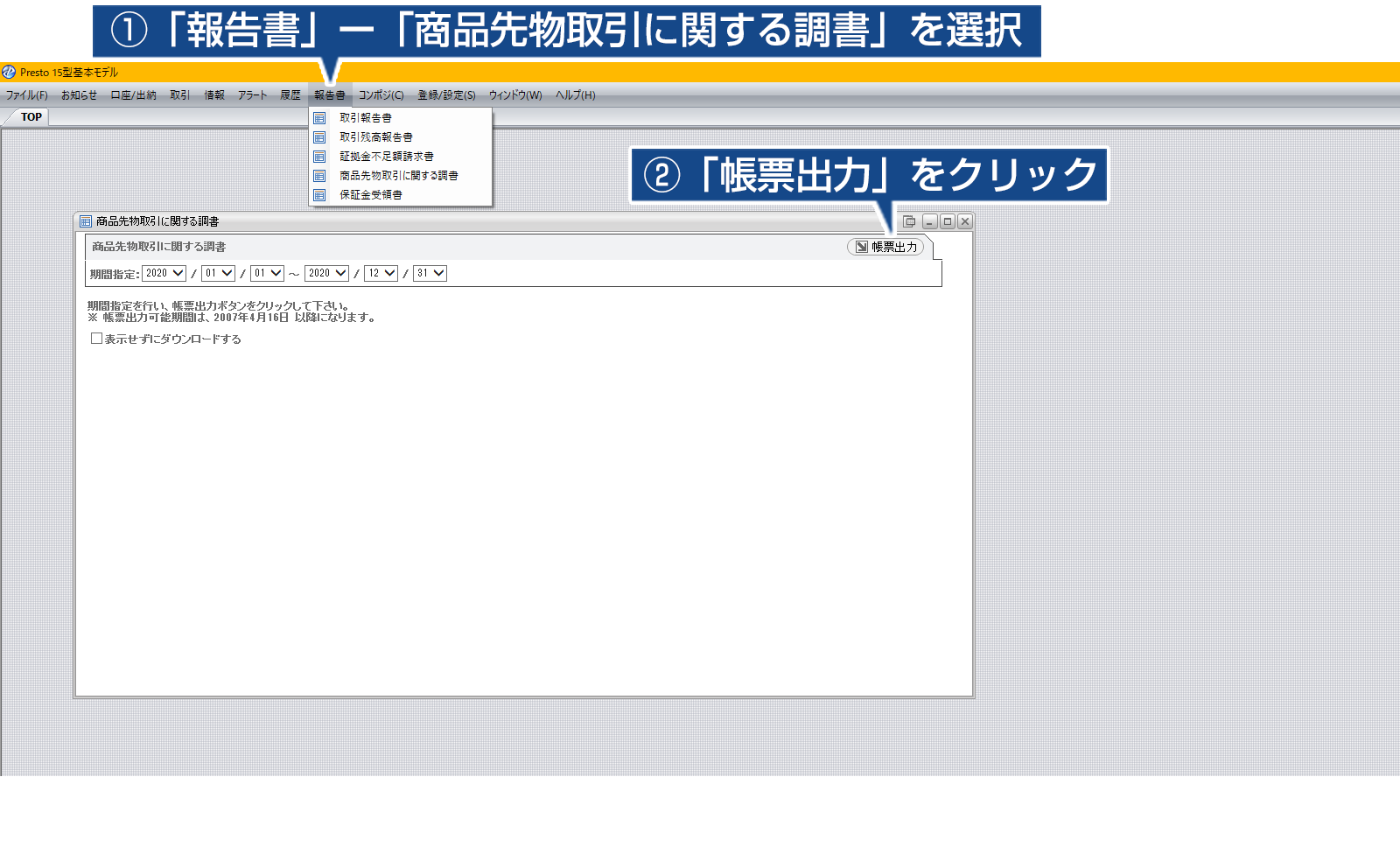Open the end year dropdown
Image resolution: width=1400 pixels, height=868 pixels.
[x=327, y=273]
